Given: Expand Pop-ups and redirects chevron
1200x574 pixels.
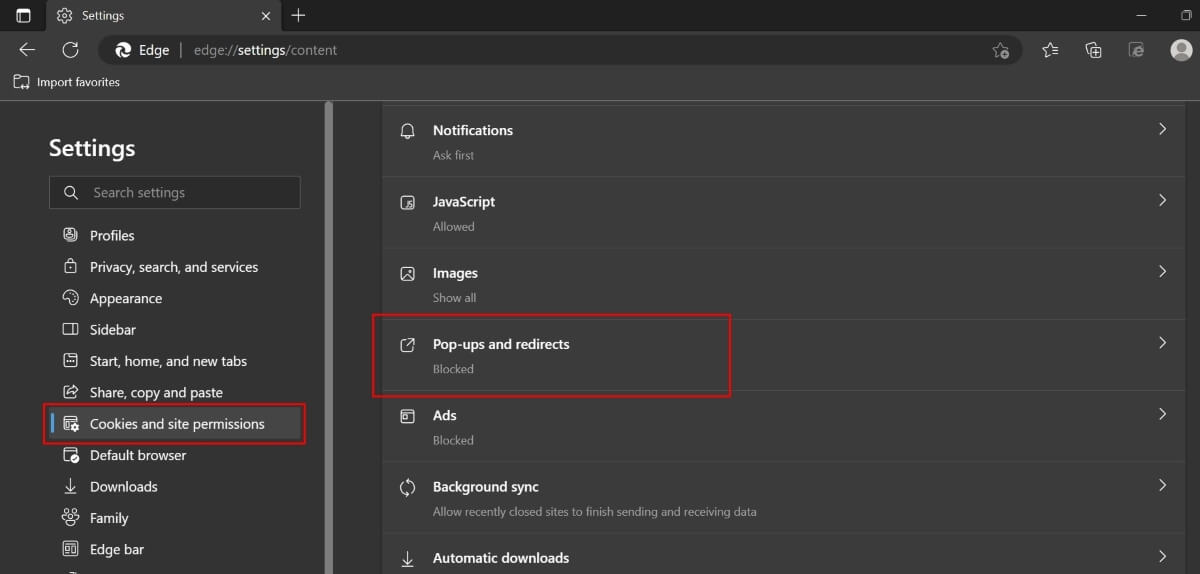Looking at the screenshot, I should point(1162,342).
